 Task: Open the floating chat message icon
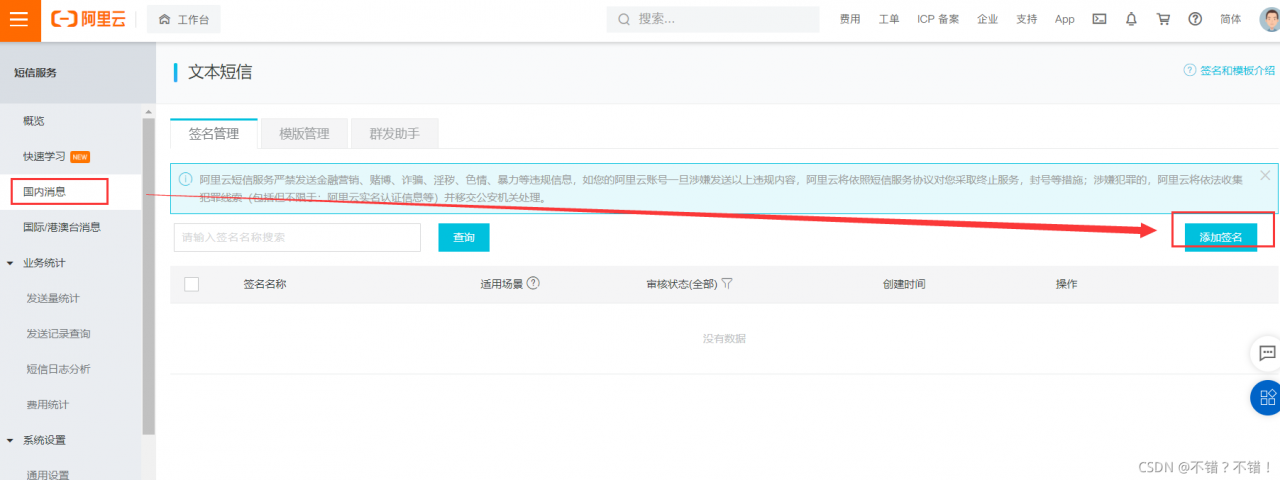click(1267, 353)
